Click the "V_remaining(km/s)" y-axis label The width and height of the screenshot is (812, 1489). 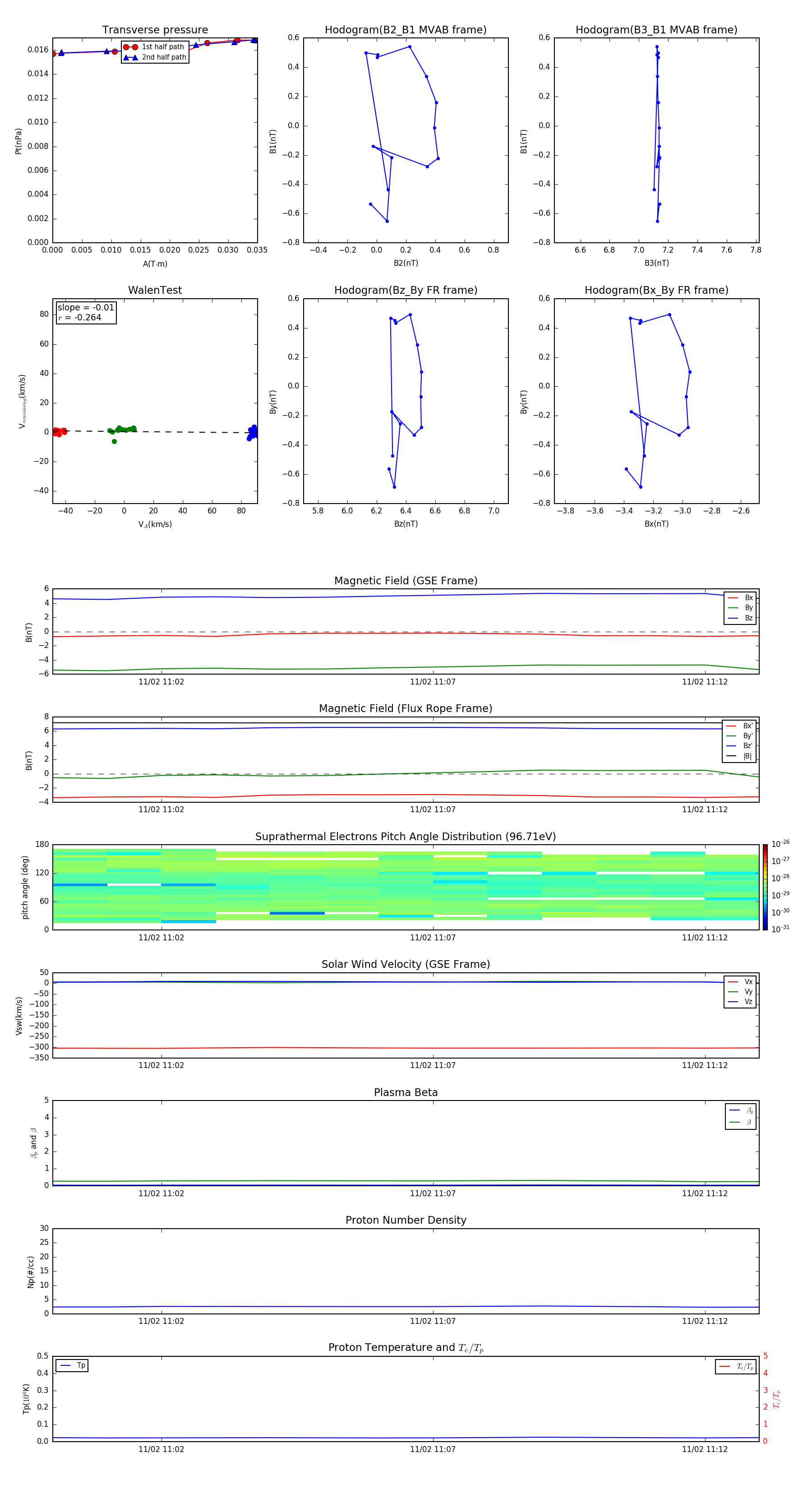[22, 401]
